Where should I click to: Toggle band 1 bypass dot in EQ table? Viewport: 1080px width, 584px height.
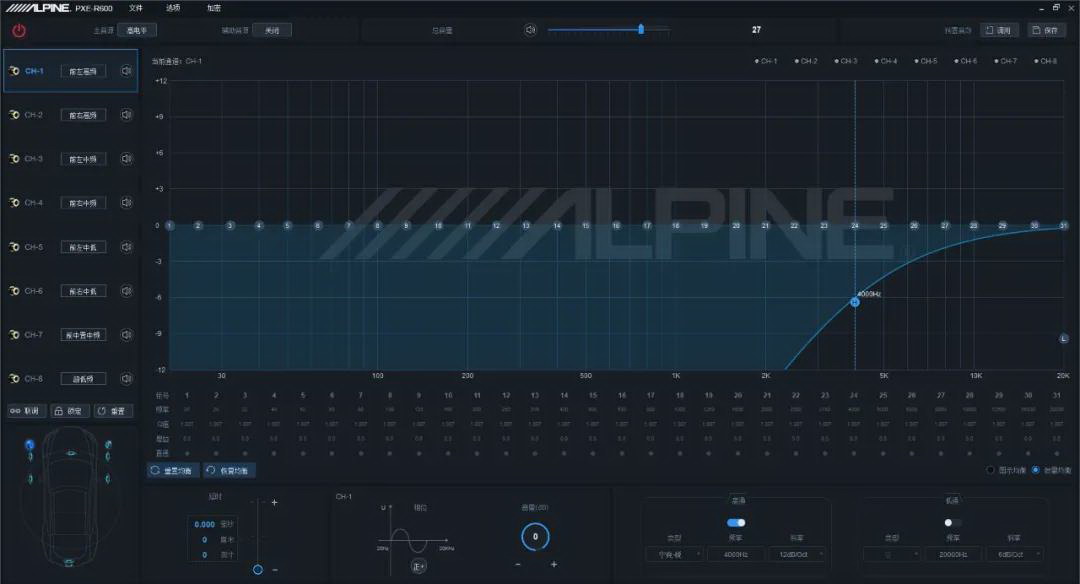pos(187,453)
